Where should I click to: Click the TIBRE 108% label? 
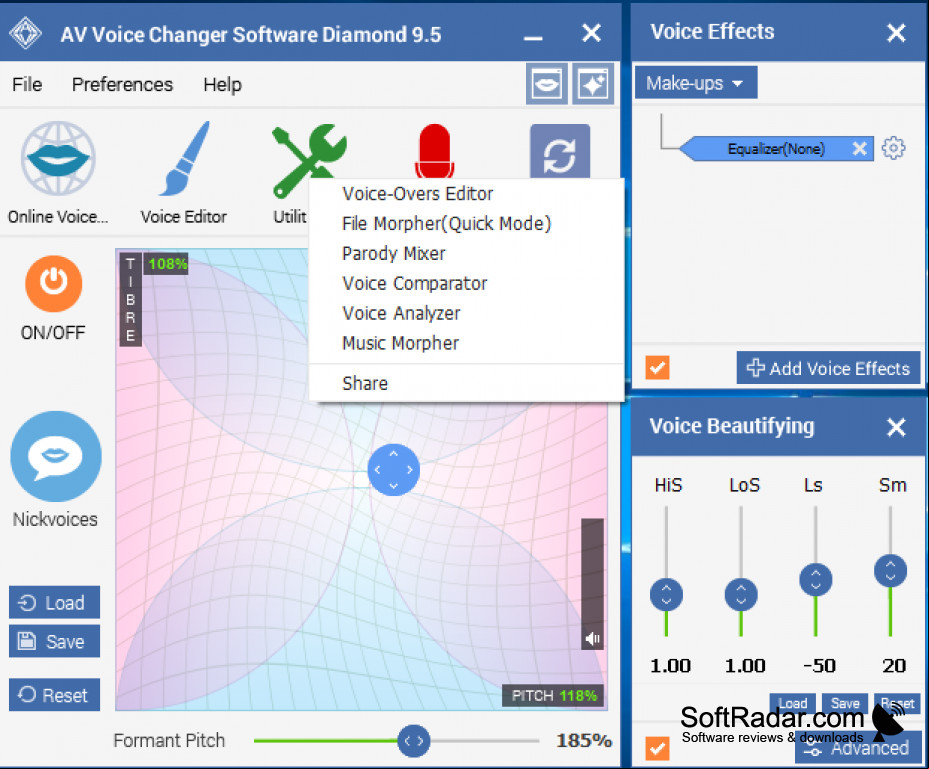tap(167, 264)
